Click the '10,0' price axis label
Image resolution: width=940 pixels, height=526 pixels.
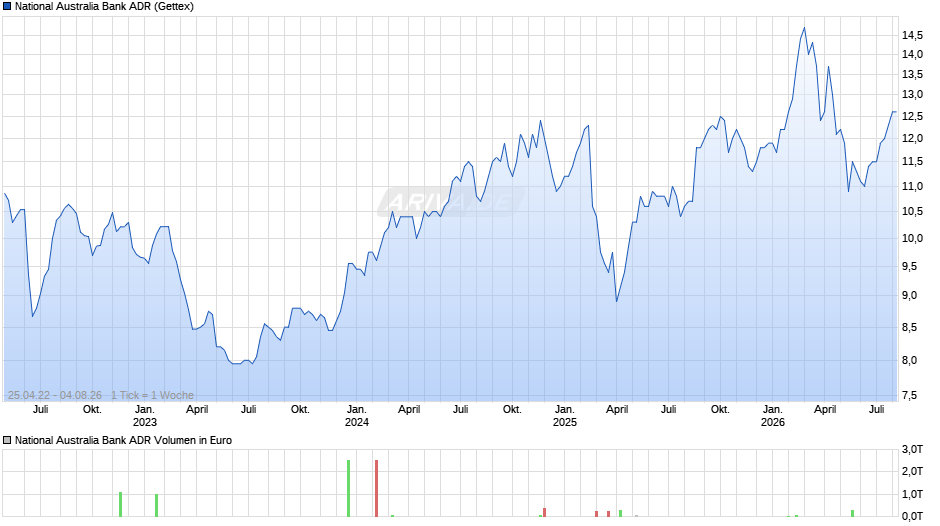tap(912, 238)
